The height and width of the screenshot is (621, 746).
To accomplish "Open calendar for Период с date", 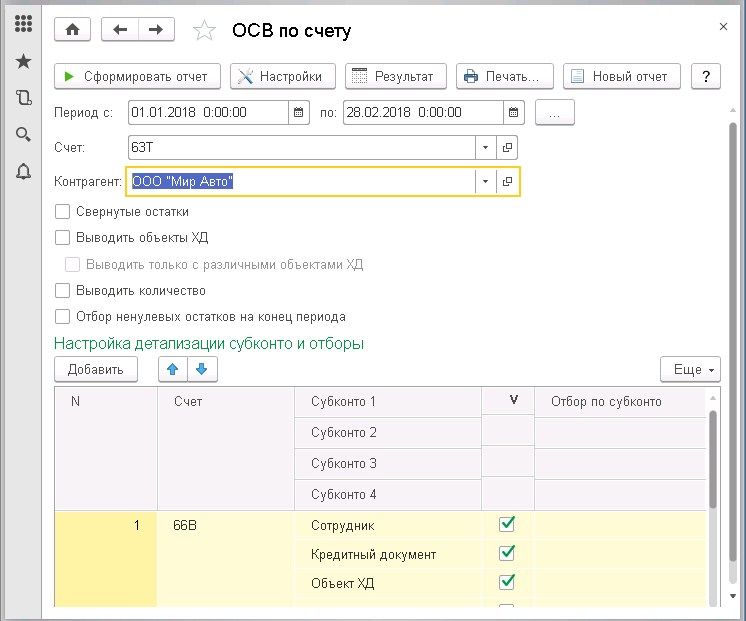I will (x=298, y=112).
